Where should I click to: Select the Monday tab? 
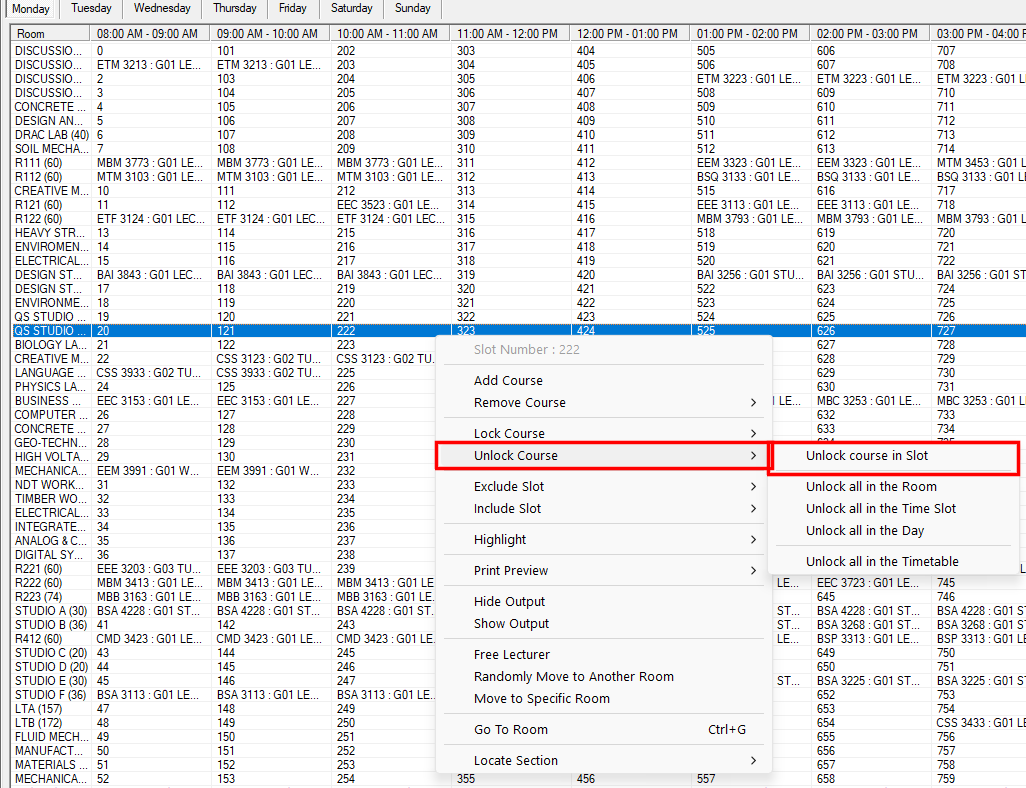[31, 9]
